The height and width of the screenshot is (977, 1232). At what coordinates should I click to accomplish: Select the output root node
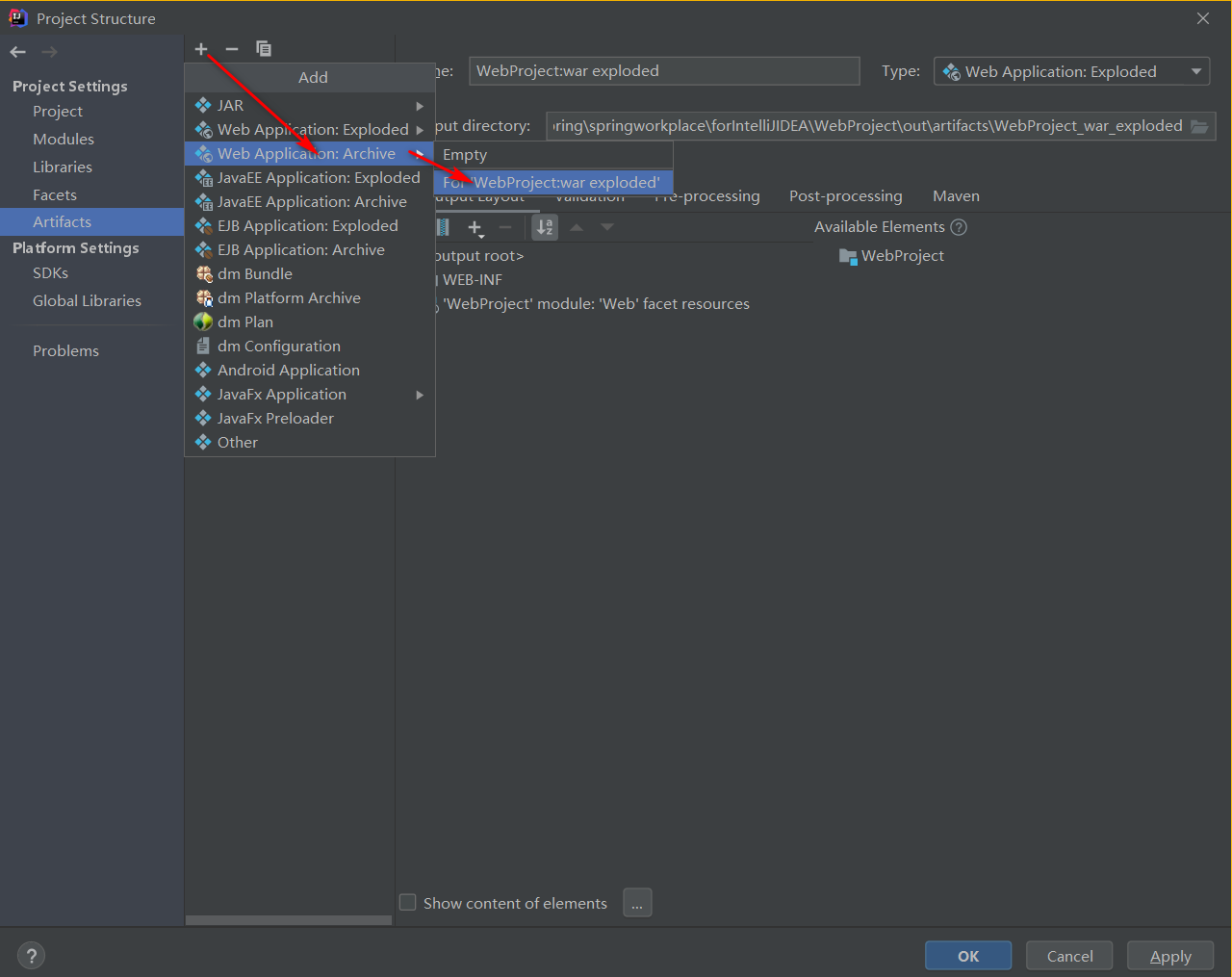[479, 256]
